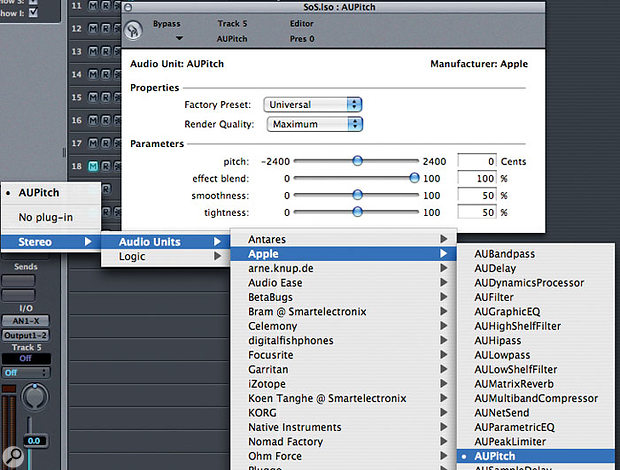Expand the Koen Tanghe @ Smartelectronix submenu
Screen dimensions: 620x470
[x=343, y=398]
